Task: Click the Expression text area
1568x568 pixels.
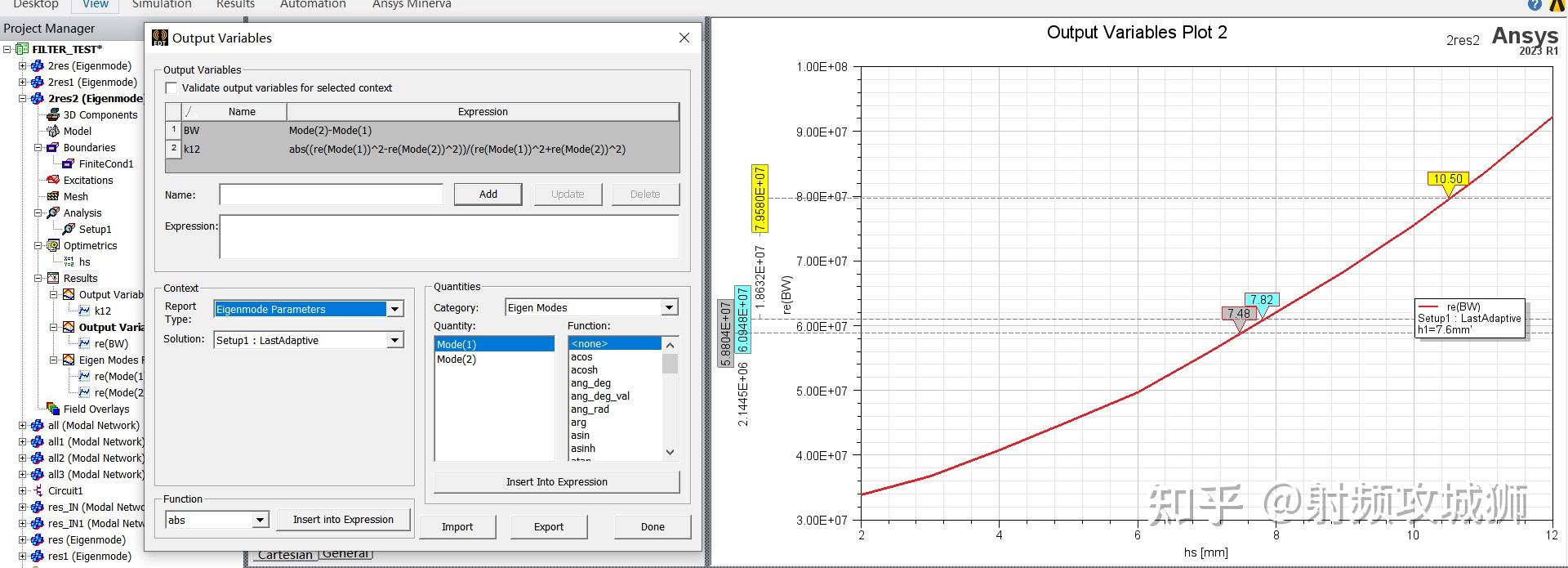Action: click(449, 237)
